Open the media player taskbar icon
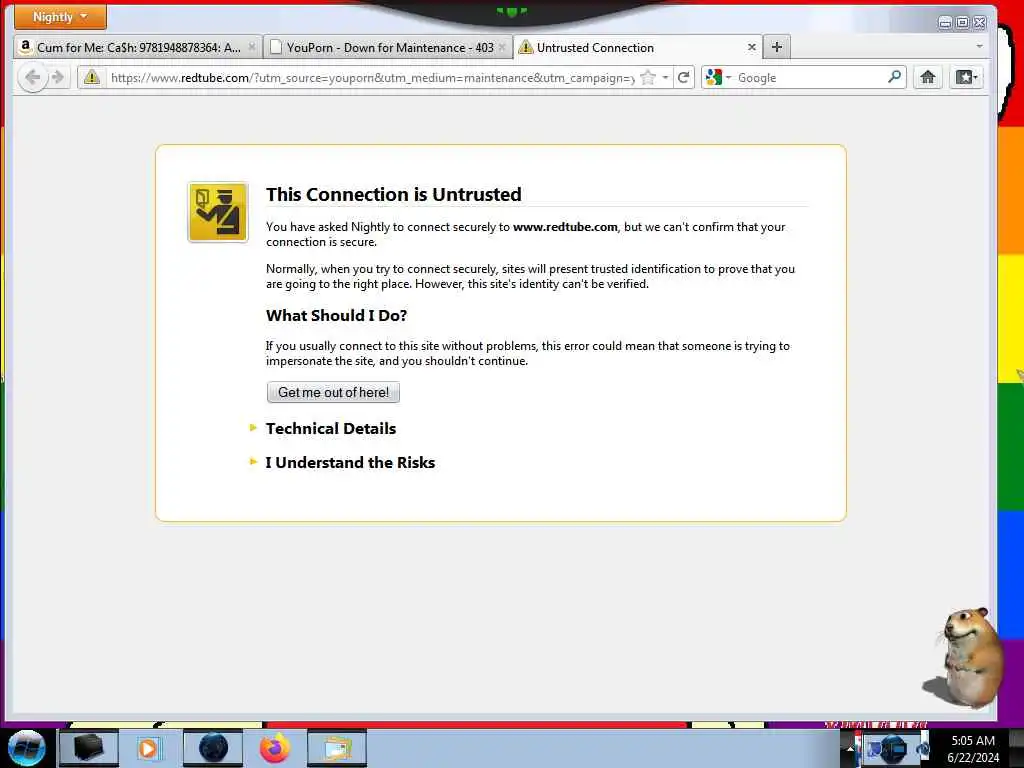This screenshot has width=1024, height=768. [148, 748]
